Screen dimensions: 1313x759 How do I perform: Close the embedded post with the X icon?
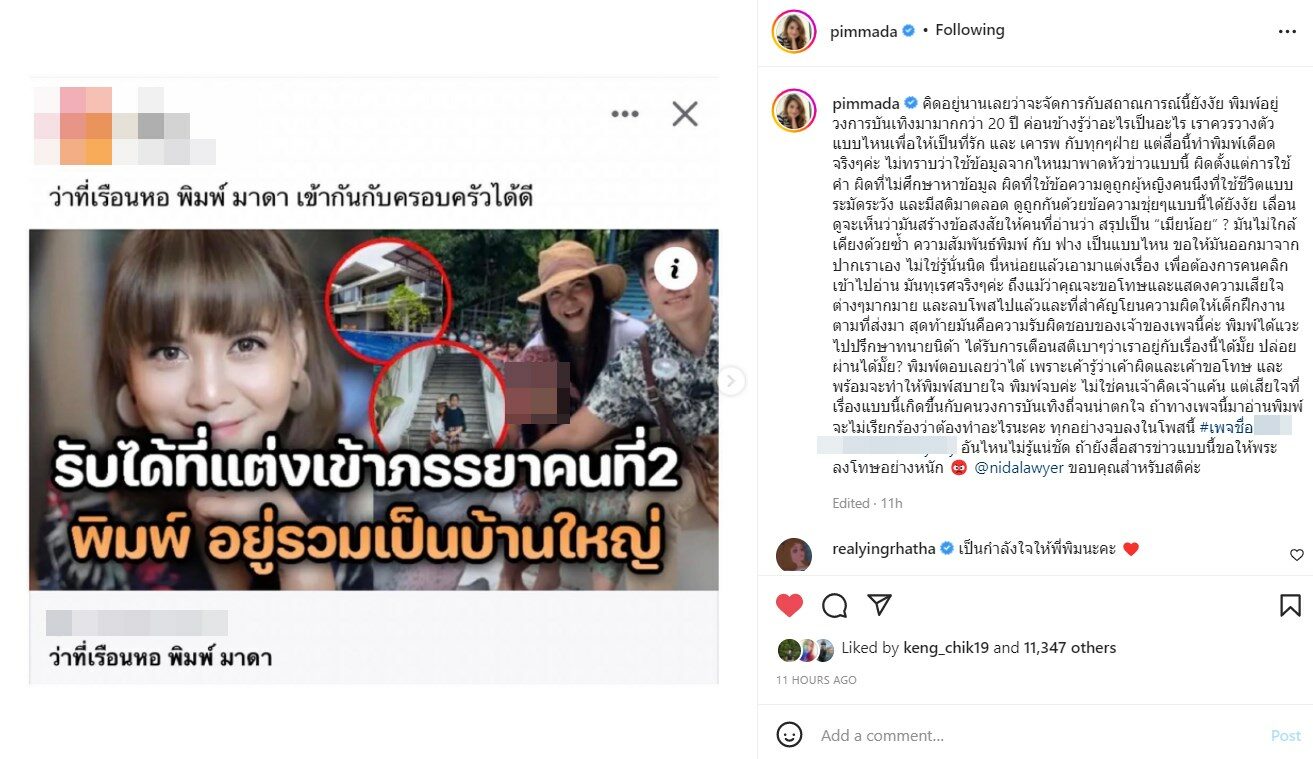(685, 114)
